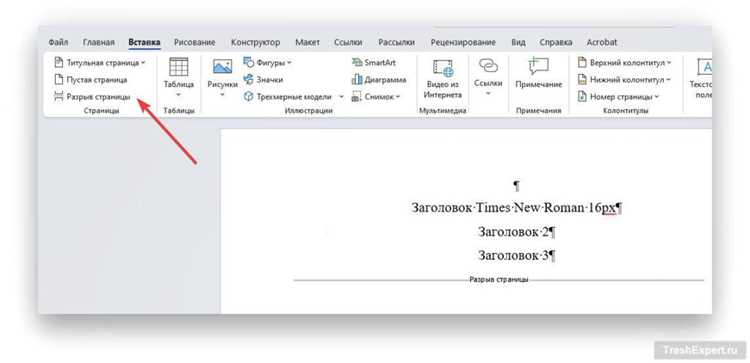Click the Ссылки chain-link icon
750x363 pixels.
point(488,66)
